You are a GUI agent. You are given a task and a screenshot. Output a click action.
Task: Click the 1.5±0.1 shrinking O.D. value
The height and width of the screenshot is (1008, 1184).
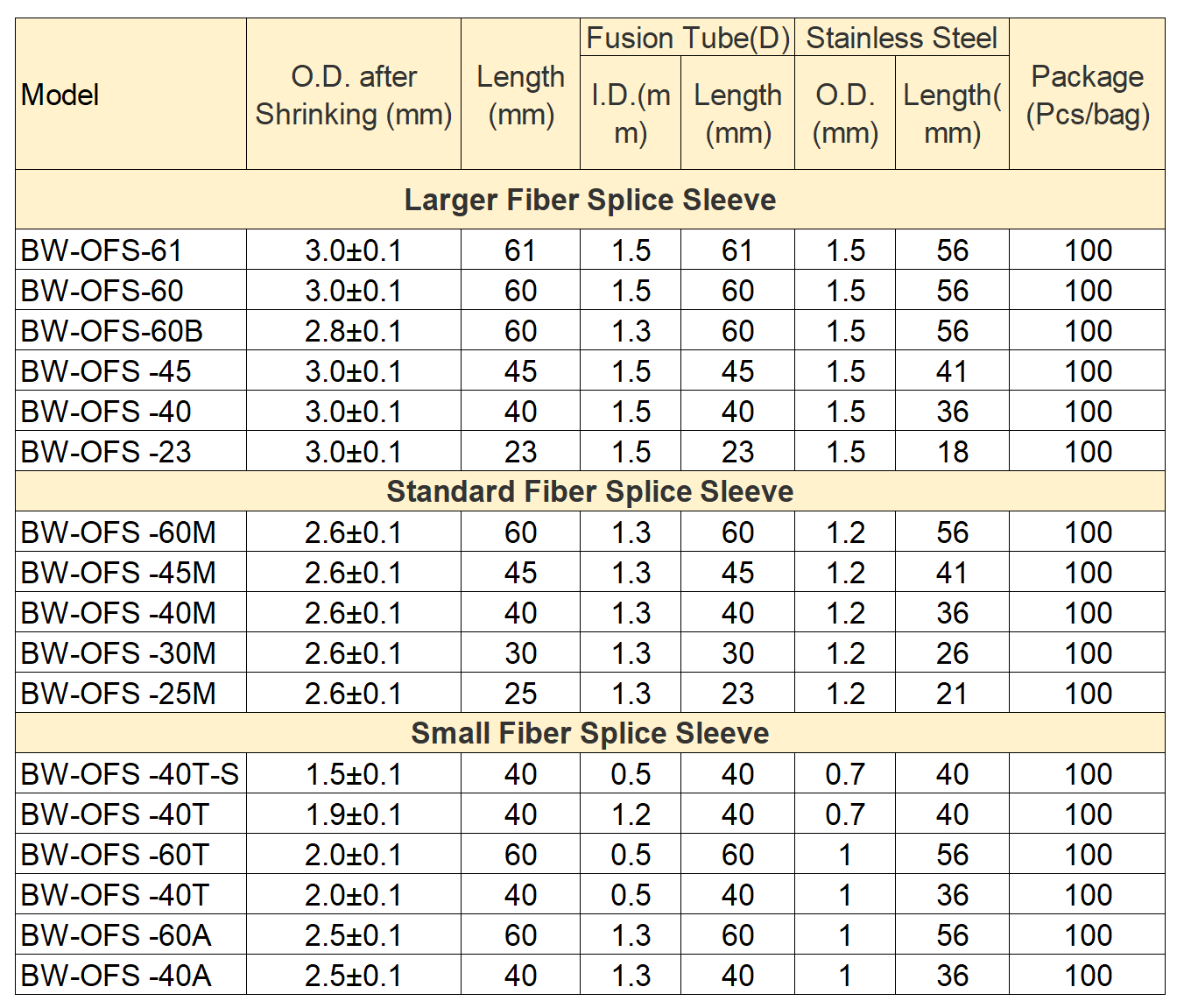[x=353, y=774]
